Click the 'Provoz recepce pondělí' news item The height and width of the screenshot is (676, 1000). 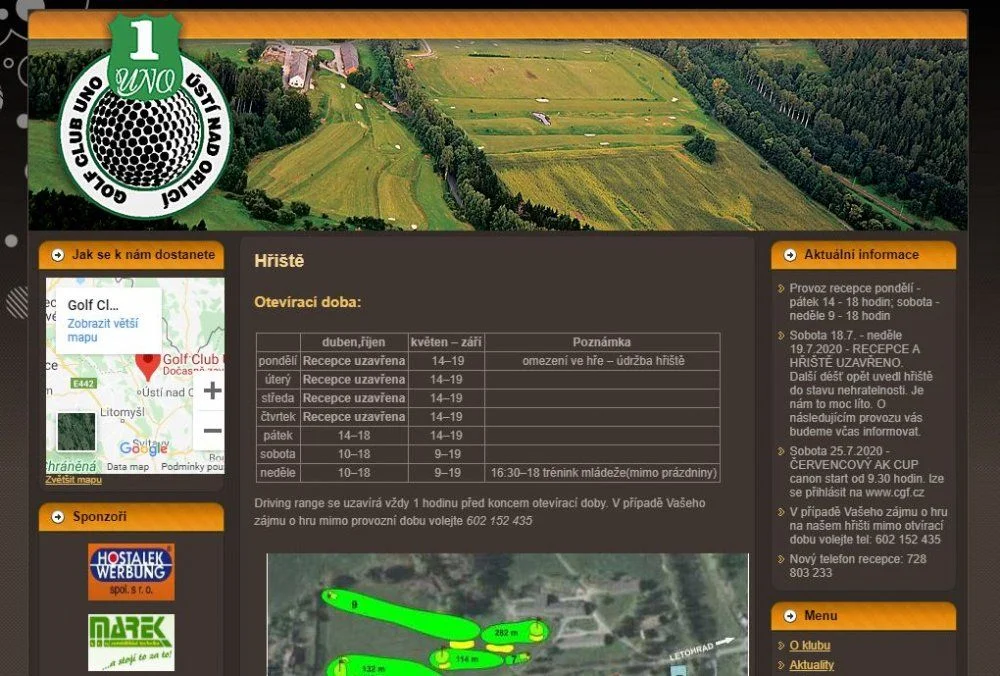(x=864, y=302)
